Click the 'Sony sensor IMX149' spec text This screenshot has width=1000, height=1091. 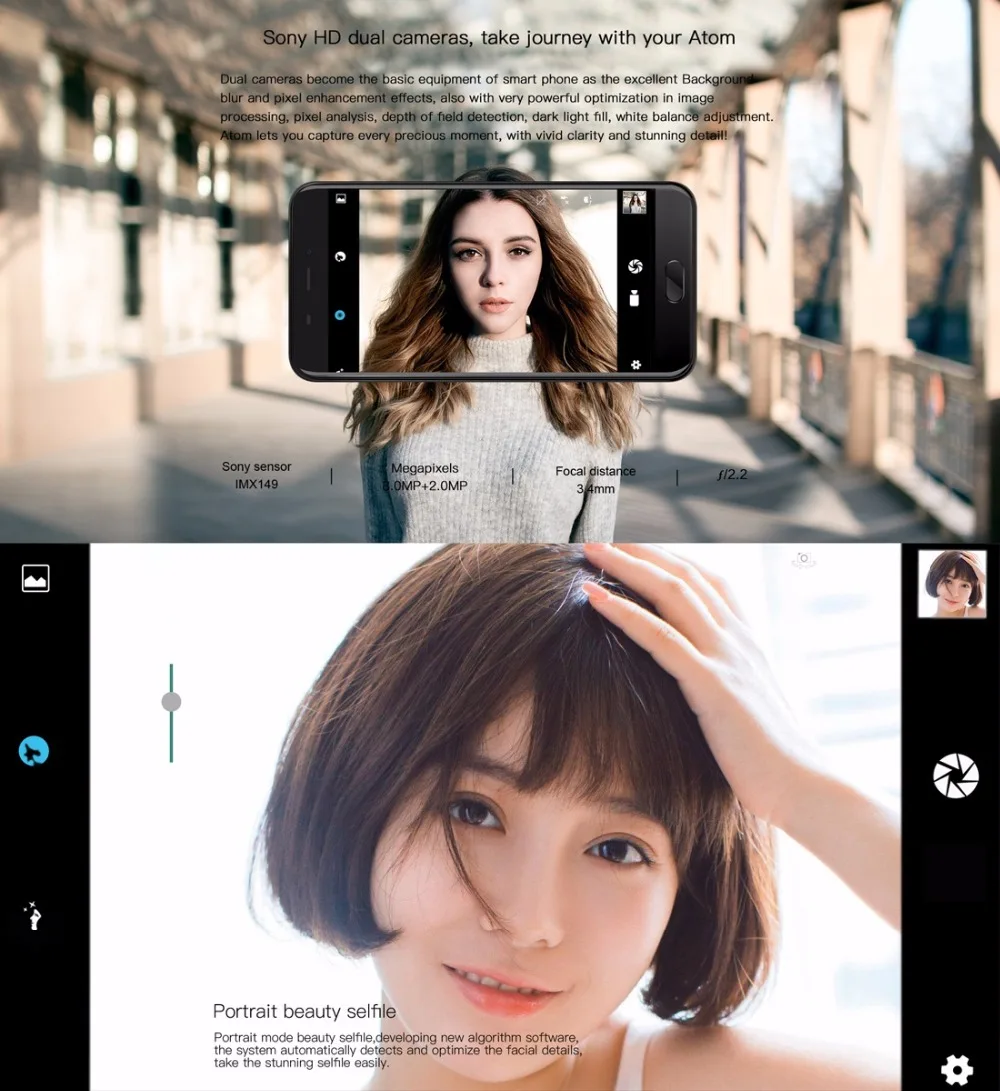coord(256,475)
